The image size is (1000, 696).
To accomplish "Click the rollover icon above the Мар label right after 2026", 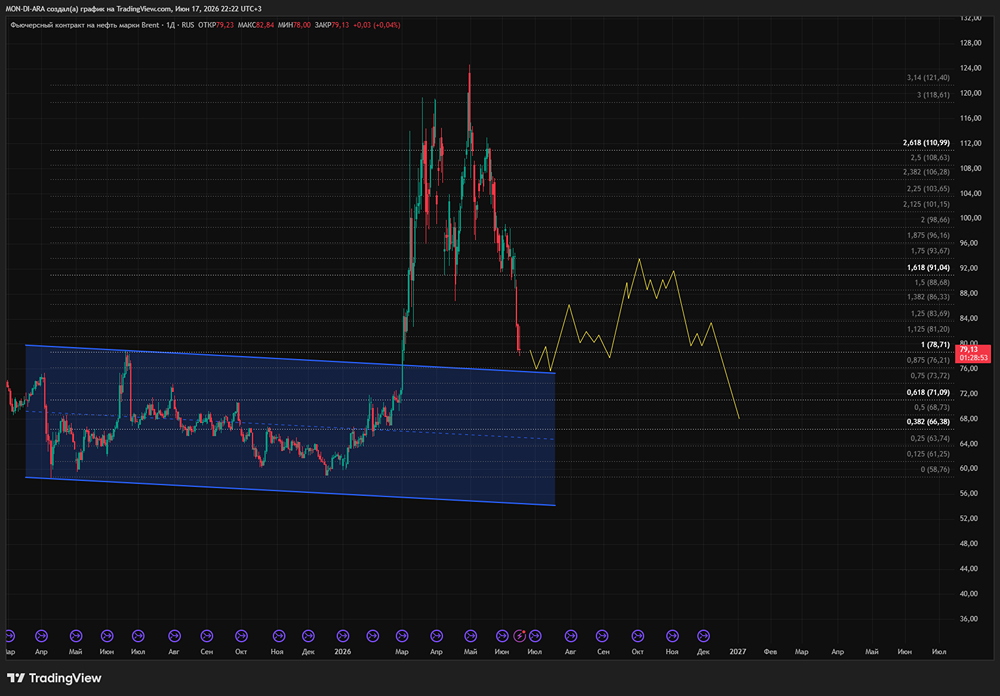I will (402, 635).
